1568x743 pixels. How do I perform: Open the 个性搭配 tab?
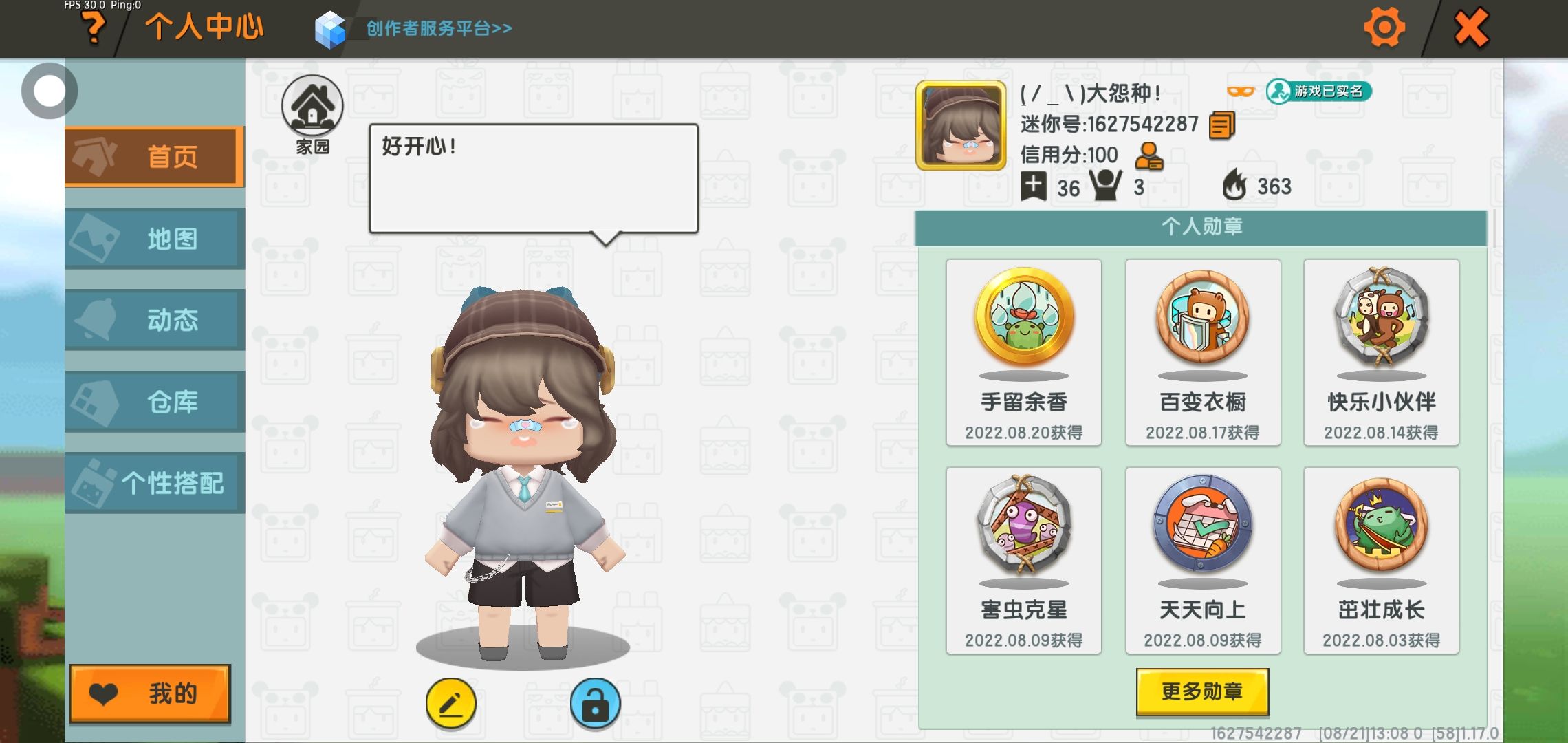pos(155,483)
